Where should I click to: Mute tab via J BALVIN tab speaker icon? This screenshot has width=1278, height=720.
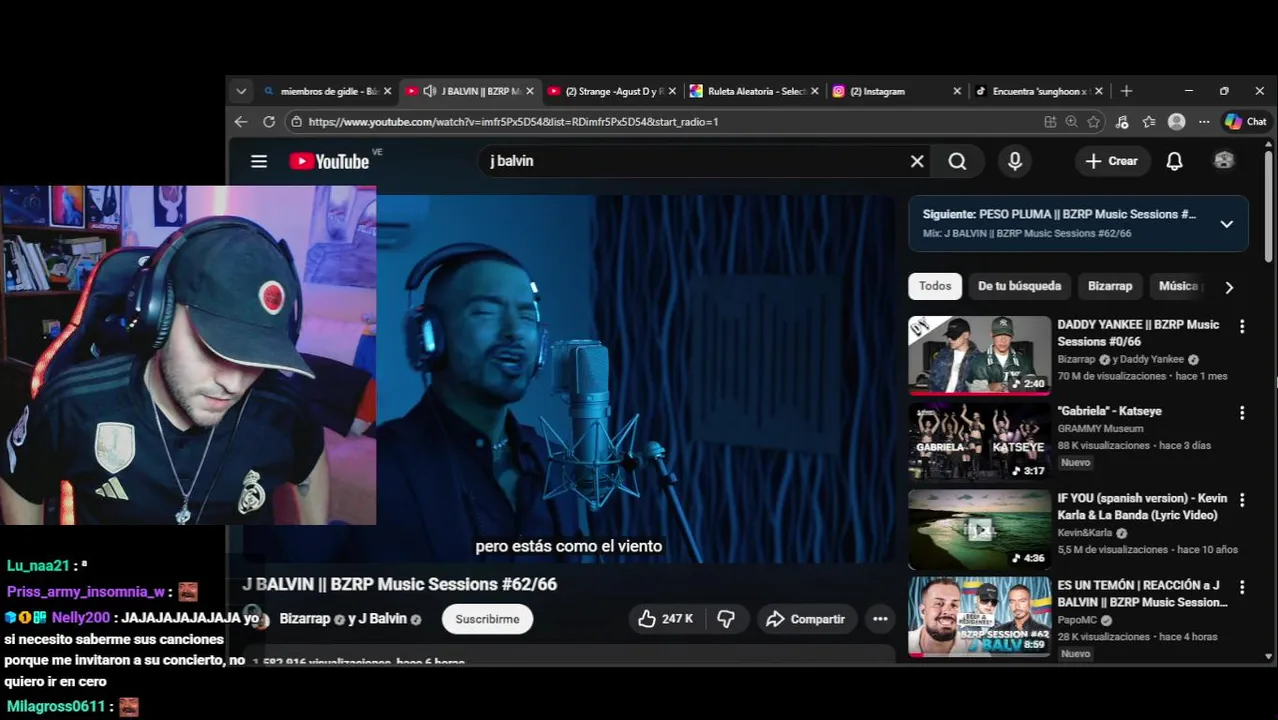[x=429, y=91]
